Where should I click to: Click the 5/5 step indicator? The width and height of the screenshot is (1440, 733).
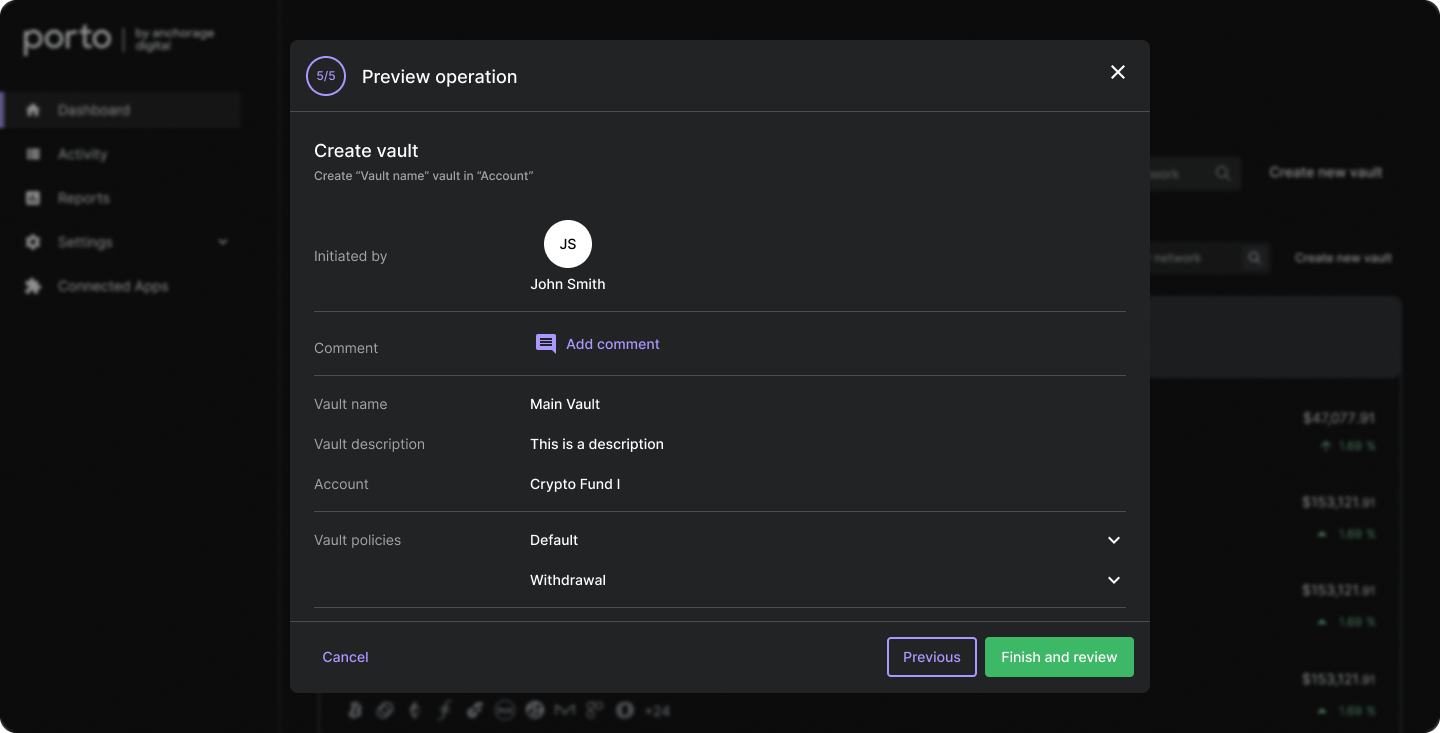pos(326,76)
